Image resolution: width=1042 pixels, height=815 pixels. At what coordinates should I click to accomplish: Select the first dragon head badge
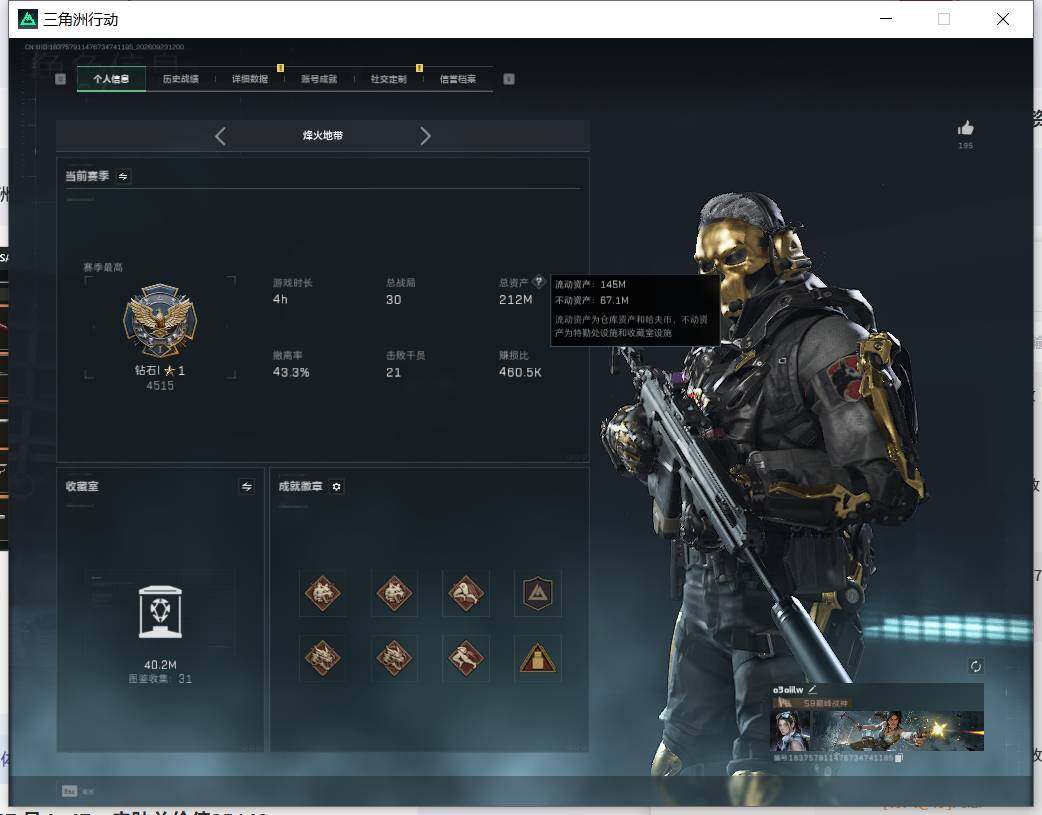click(322, 658)
